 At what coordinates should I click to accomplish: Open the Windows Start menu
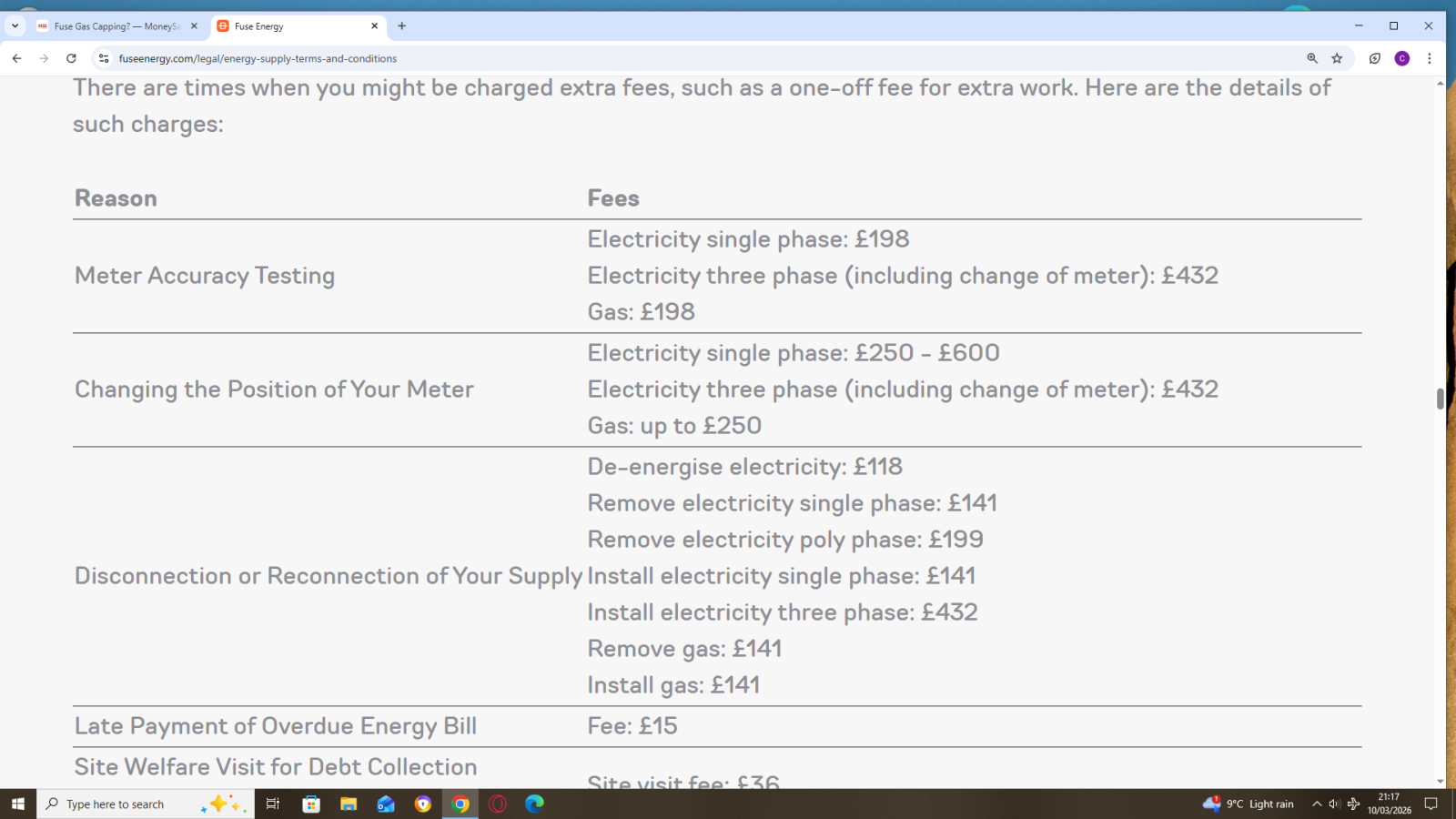[18, 804]
